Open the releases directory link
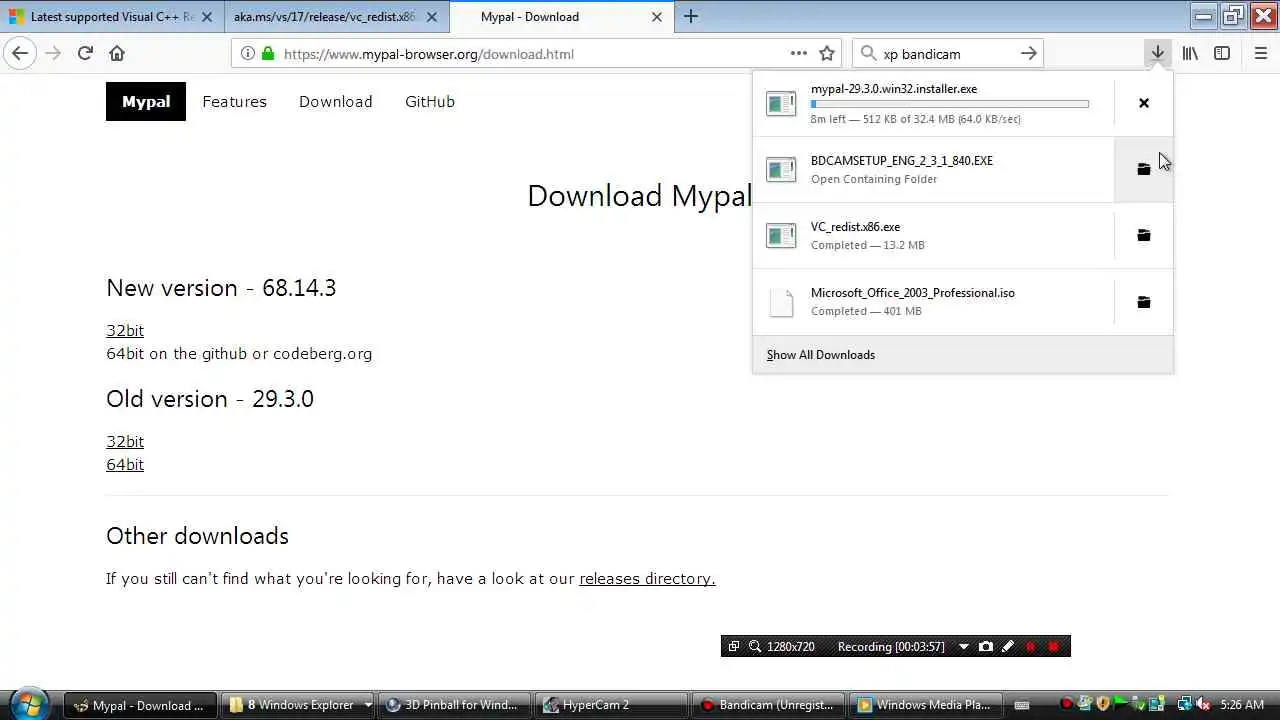Screen dimensions: 1280x720 tap(647, 578)
